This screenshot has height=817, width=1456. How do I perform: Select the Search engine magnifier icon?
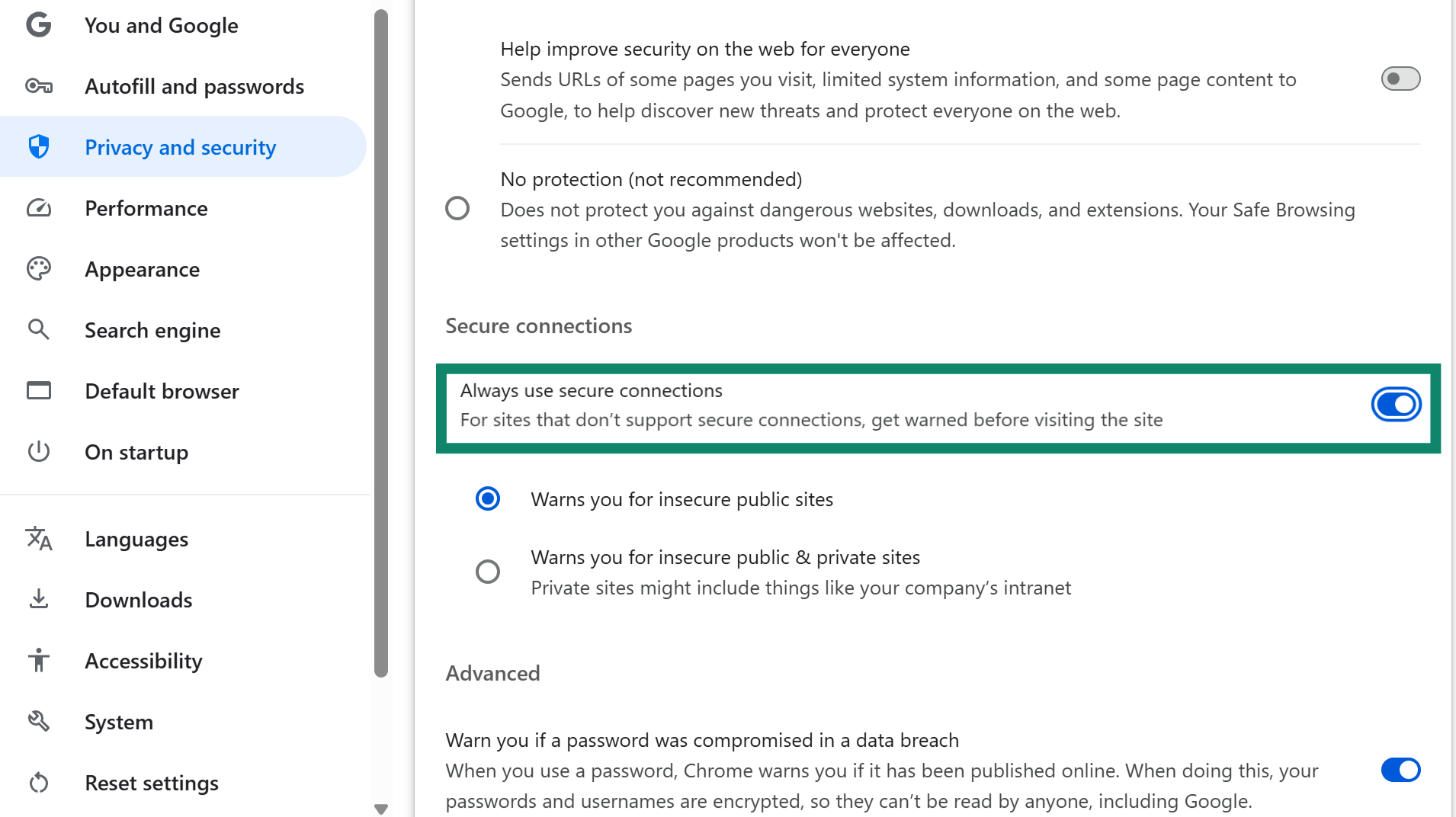pyautogui.click(x=38, y=329)
